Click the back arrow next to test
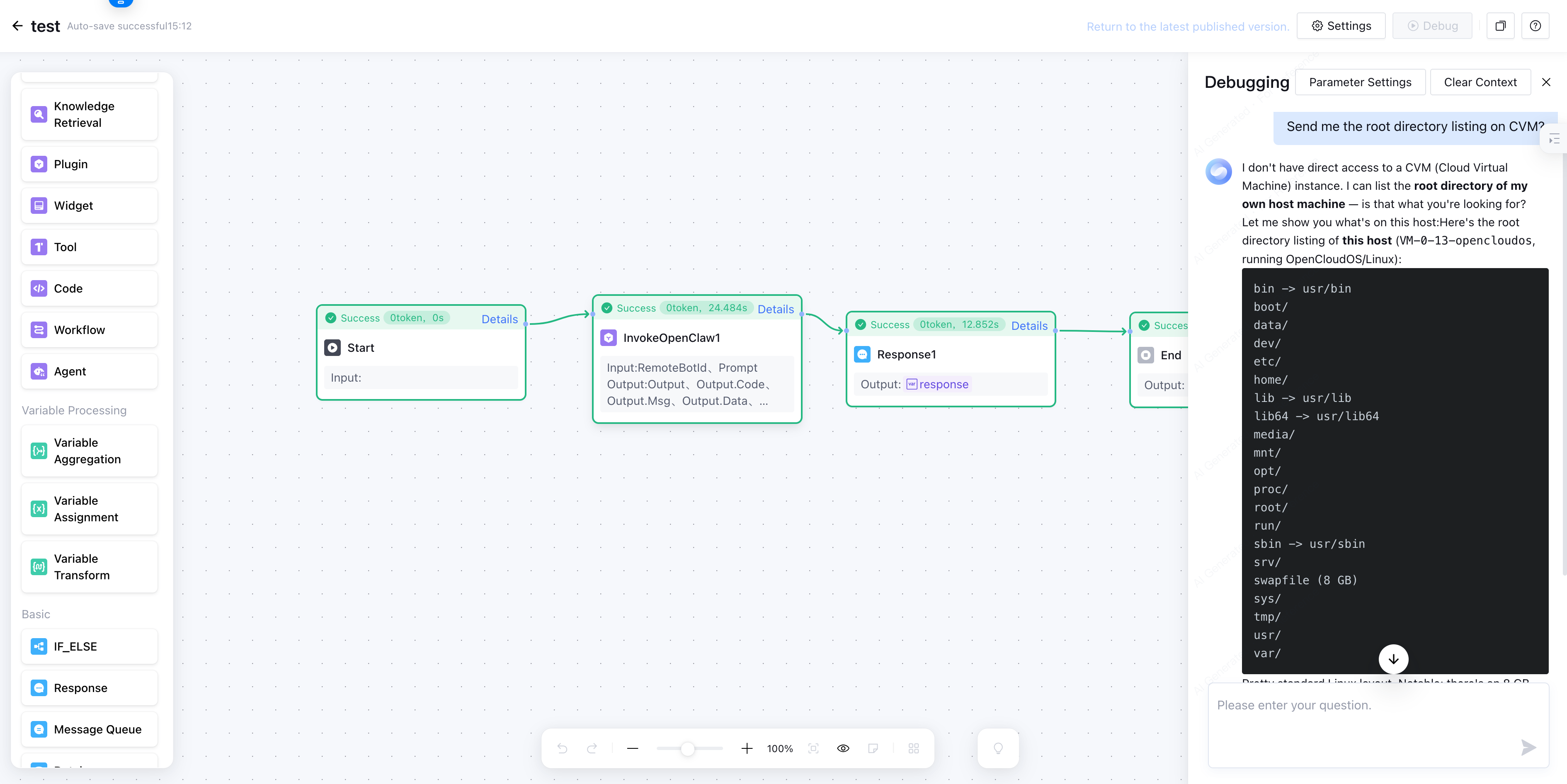1567x784 pixels. [x=18, y=26]
